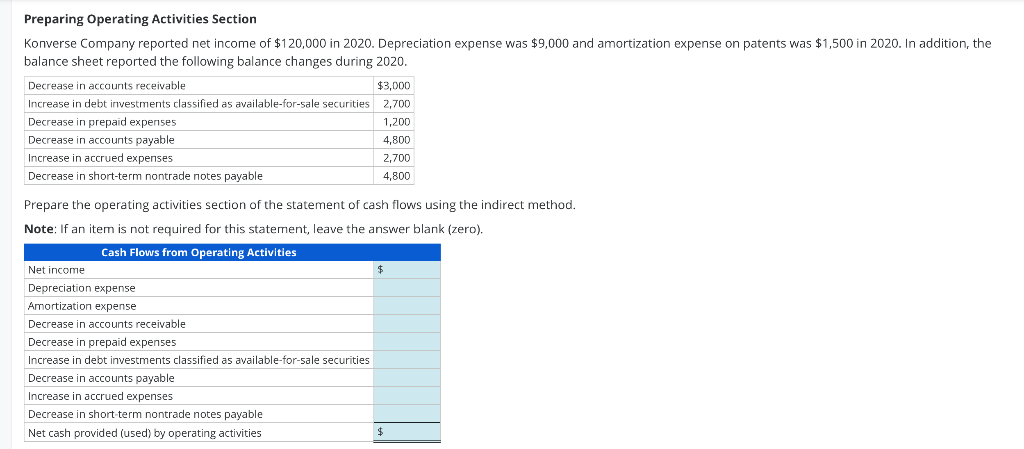Click 'Increase in debt investments' label in data table

pos(199,104)
